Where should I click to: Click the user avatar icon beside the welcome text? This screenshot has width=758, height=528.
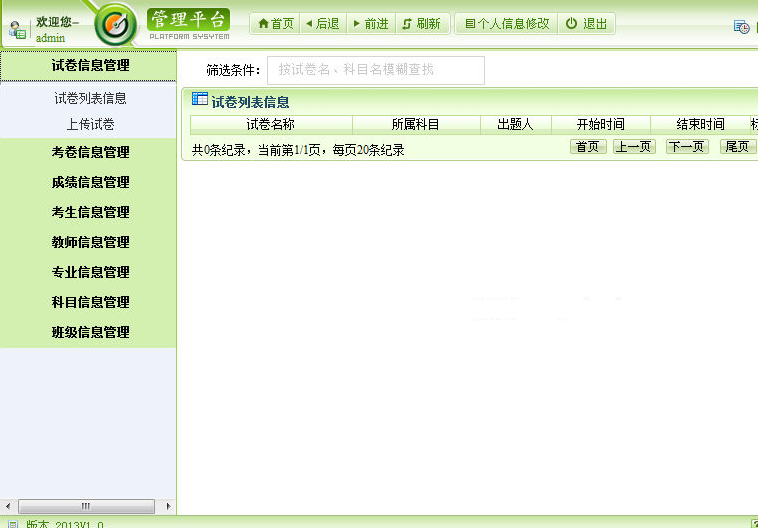pos(17,30)
